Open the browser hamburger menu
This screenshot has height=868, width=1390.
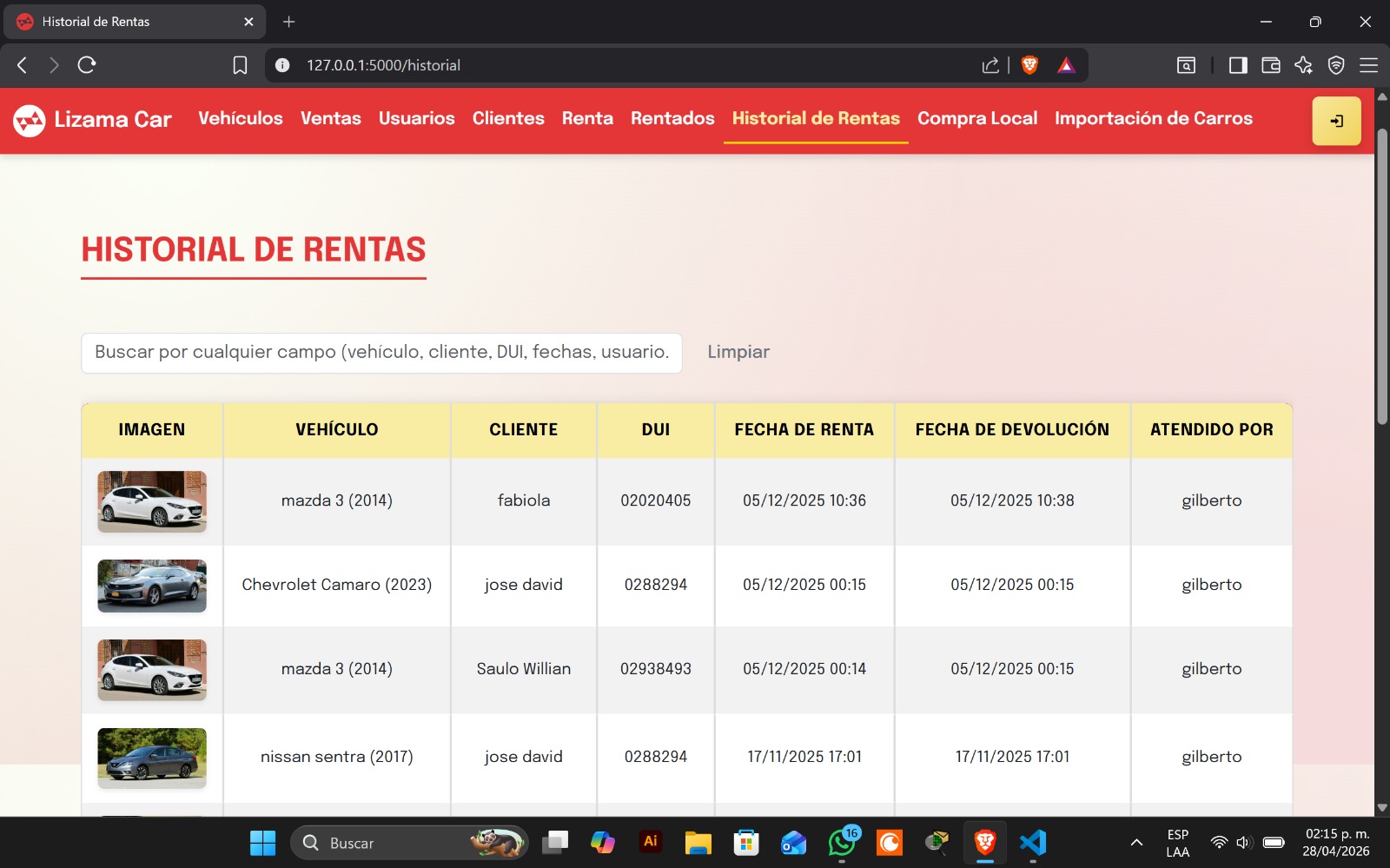(1369, 65)
